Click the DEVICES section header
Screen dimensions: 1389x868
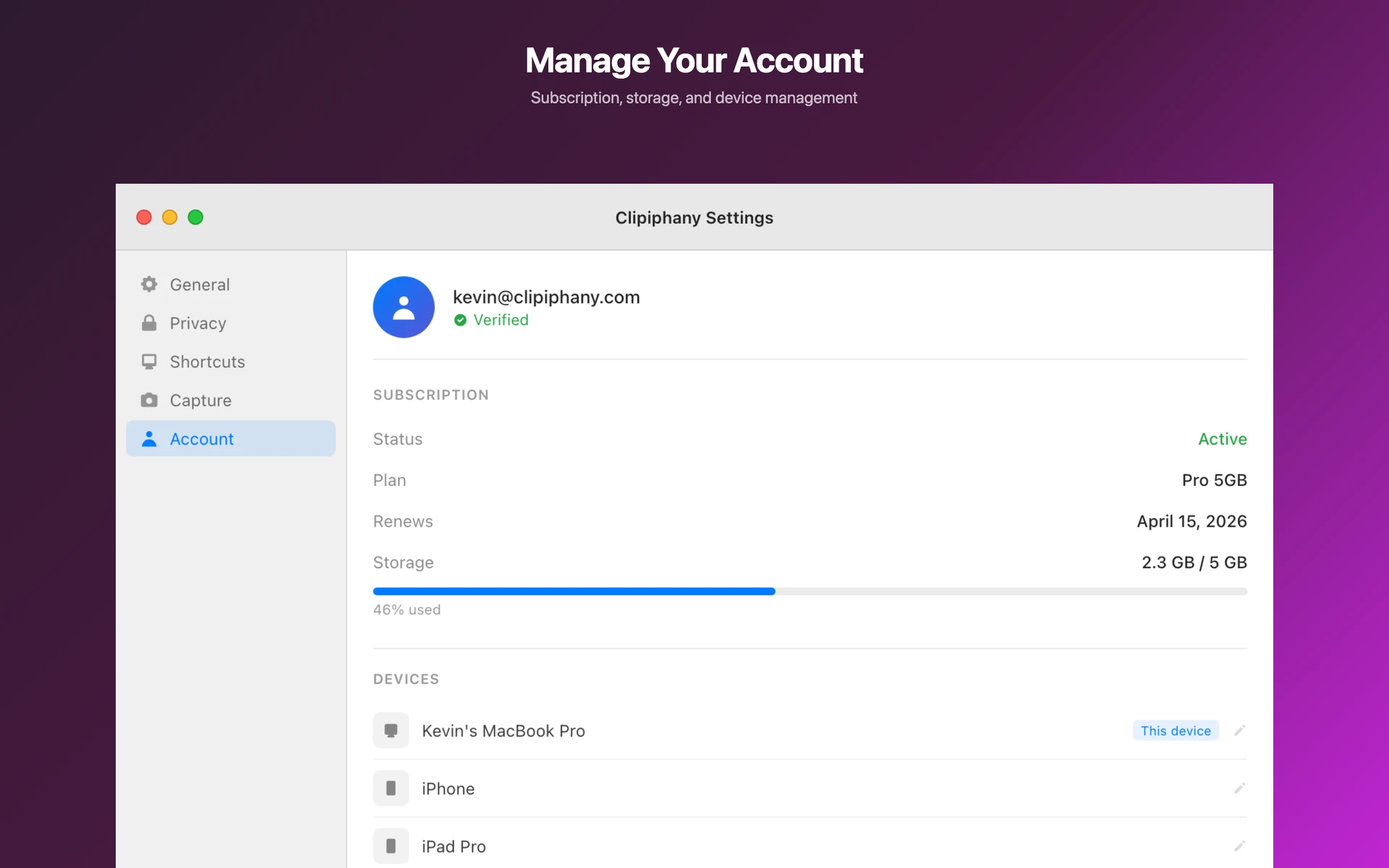click(x=406, y=679)
